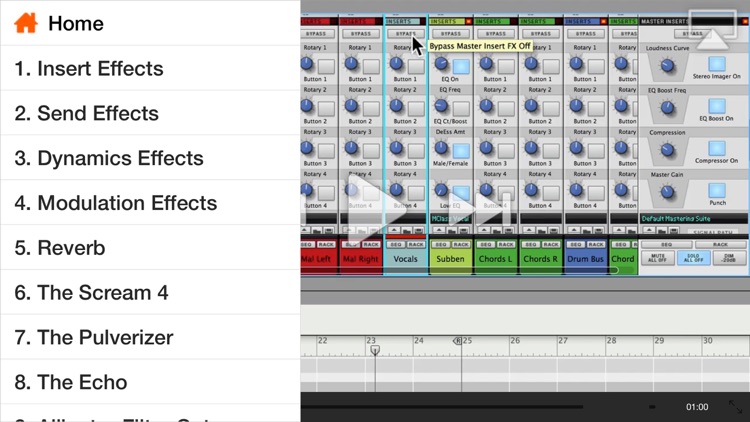Click BYPASS on the Subben channel
The width and height of the screenshot is (750, 422).
tap(451, 34)
